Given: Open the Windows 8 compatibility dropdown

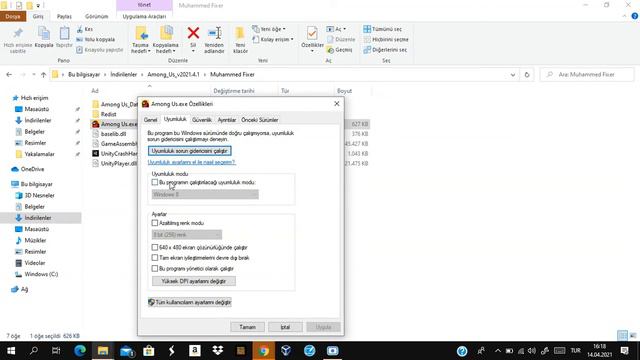Looking at the screenshot, I should point(205,195).
